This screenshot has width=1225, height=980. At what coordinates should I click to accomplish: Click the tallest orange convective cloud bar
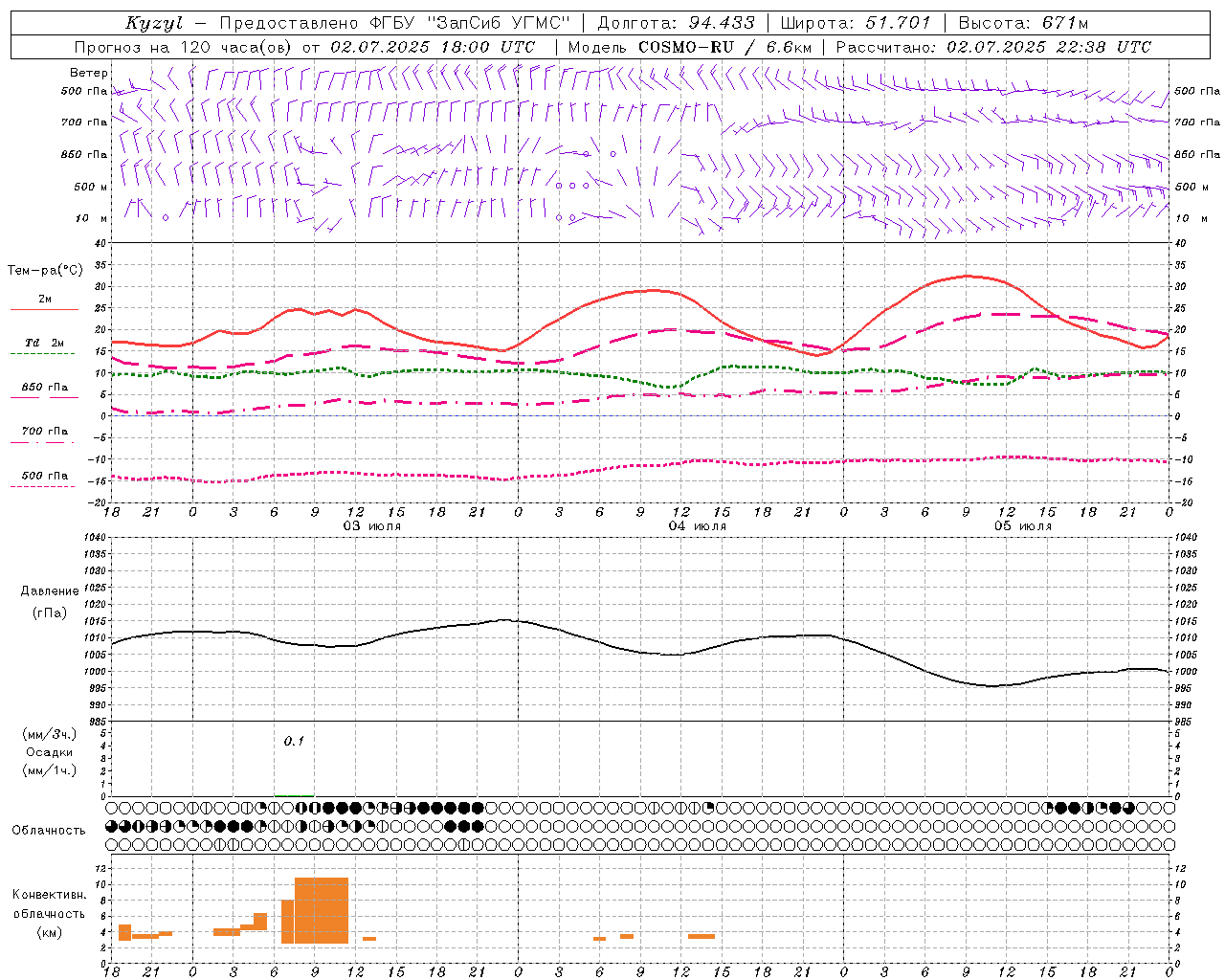322,910
